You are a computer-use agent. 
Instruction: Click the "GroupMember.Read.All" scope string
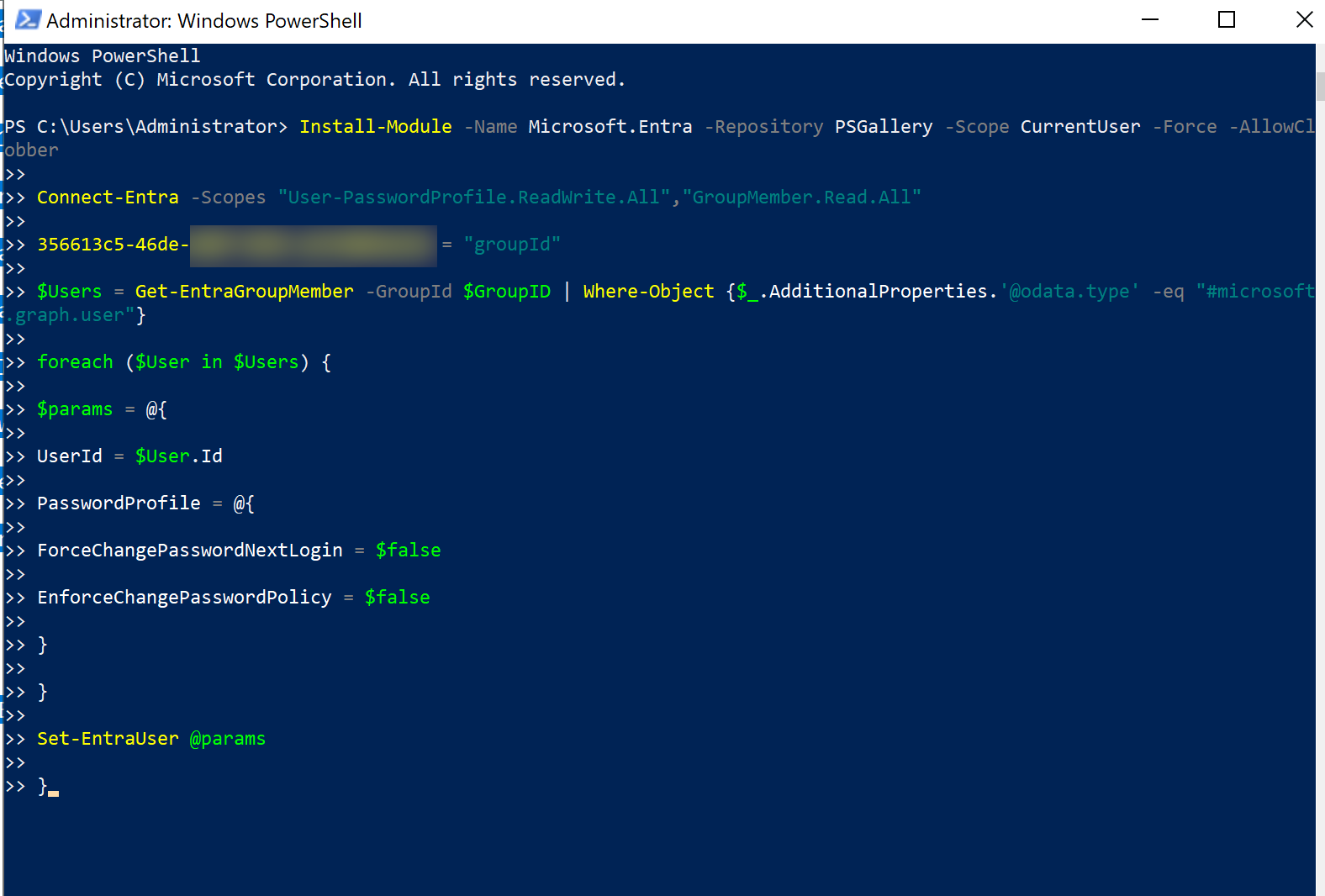tap(802, 198)
